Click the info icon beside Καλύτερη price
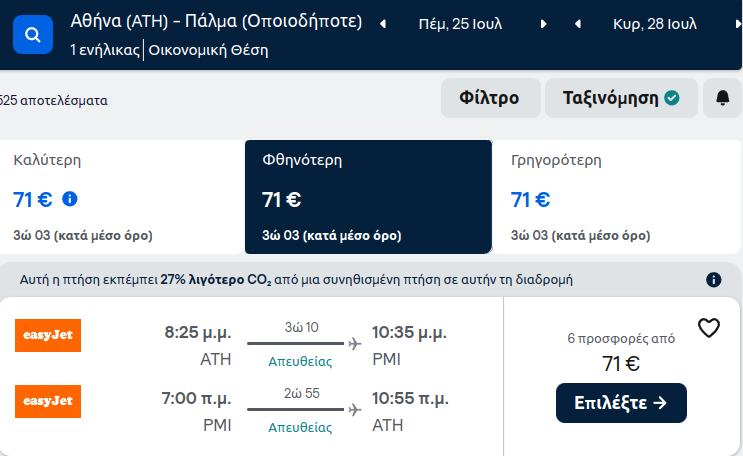Image resolution: width=743 pixels, height=456 pixels. (70, 199)
